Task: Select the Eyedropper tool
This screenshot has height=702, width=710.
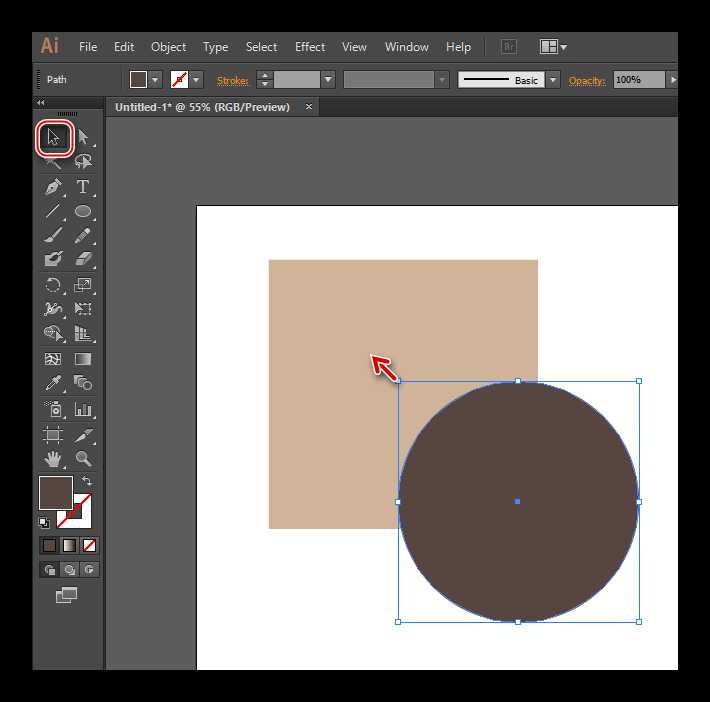Action: click(x=53, y=384)
